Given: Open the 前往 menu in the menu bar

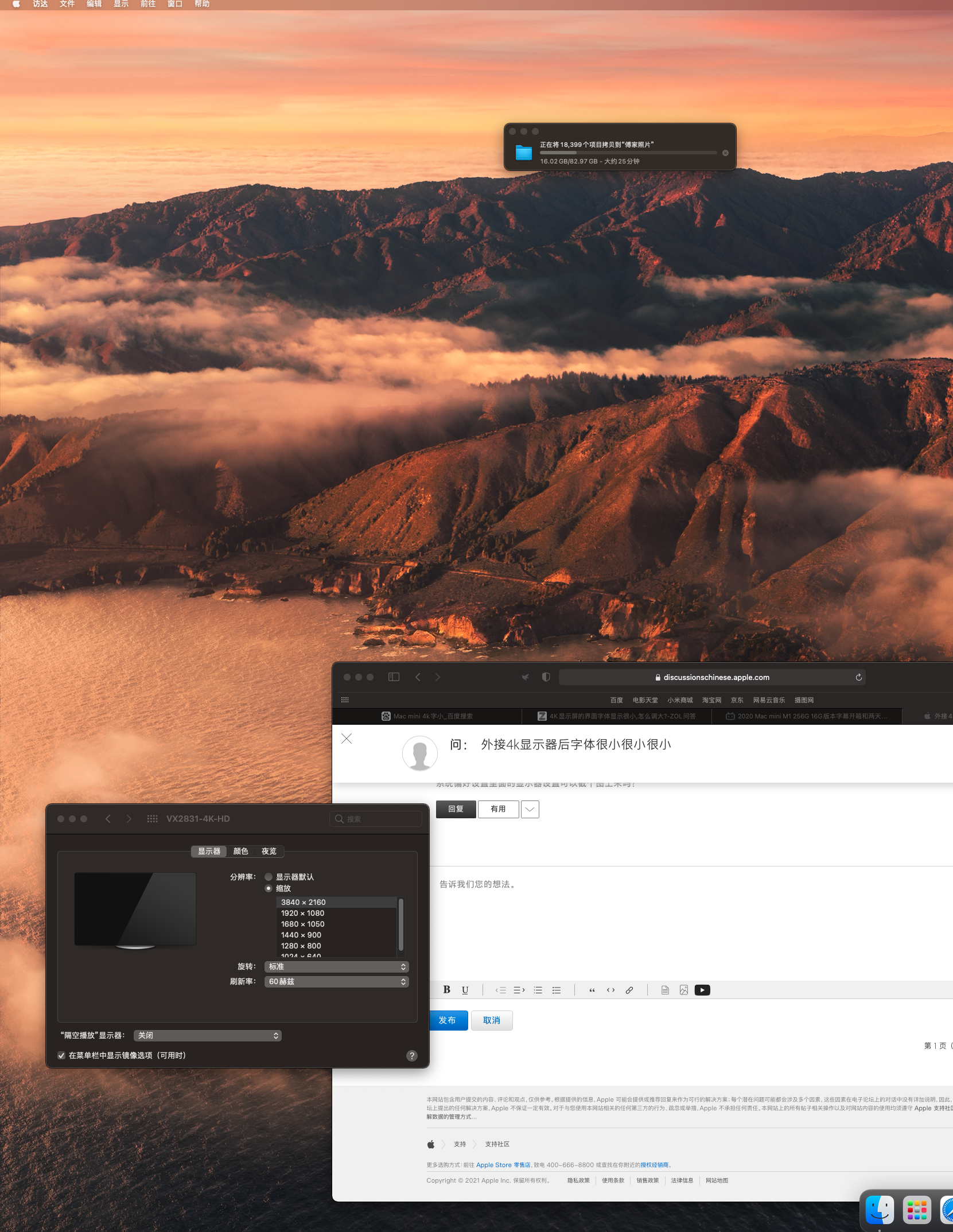Looking at the screenshot, I should pos(148,4).
